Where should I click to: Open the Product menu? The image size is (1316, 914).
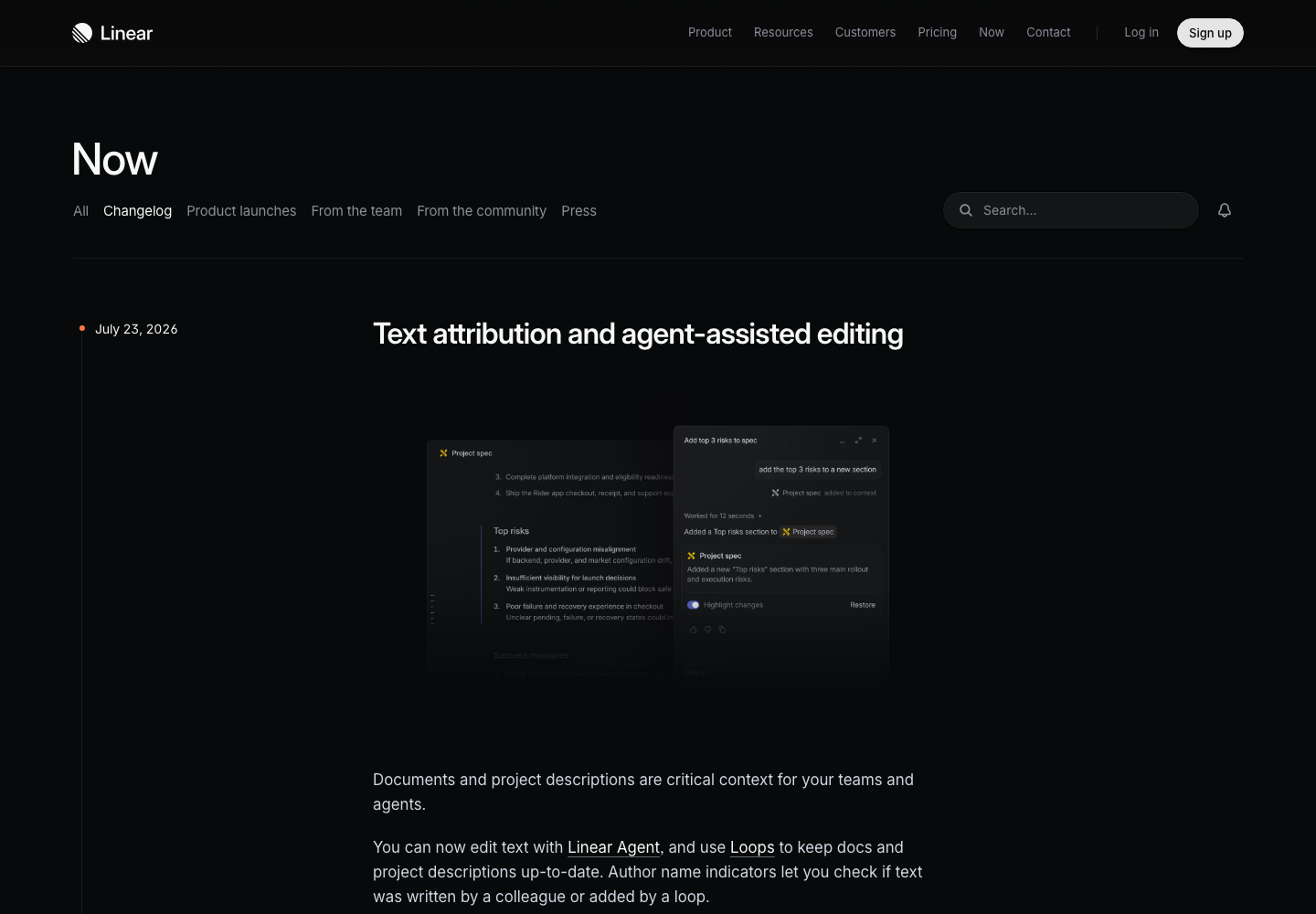[710, 32]
